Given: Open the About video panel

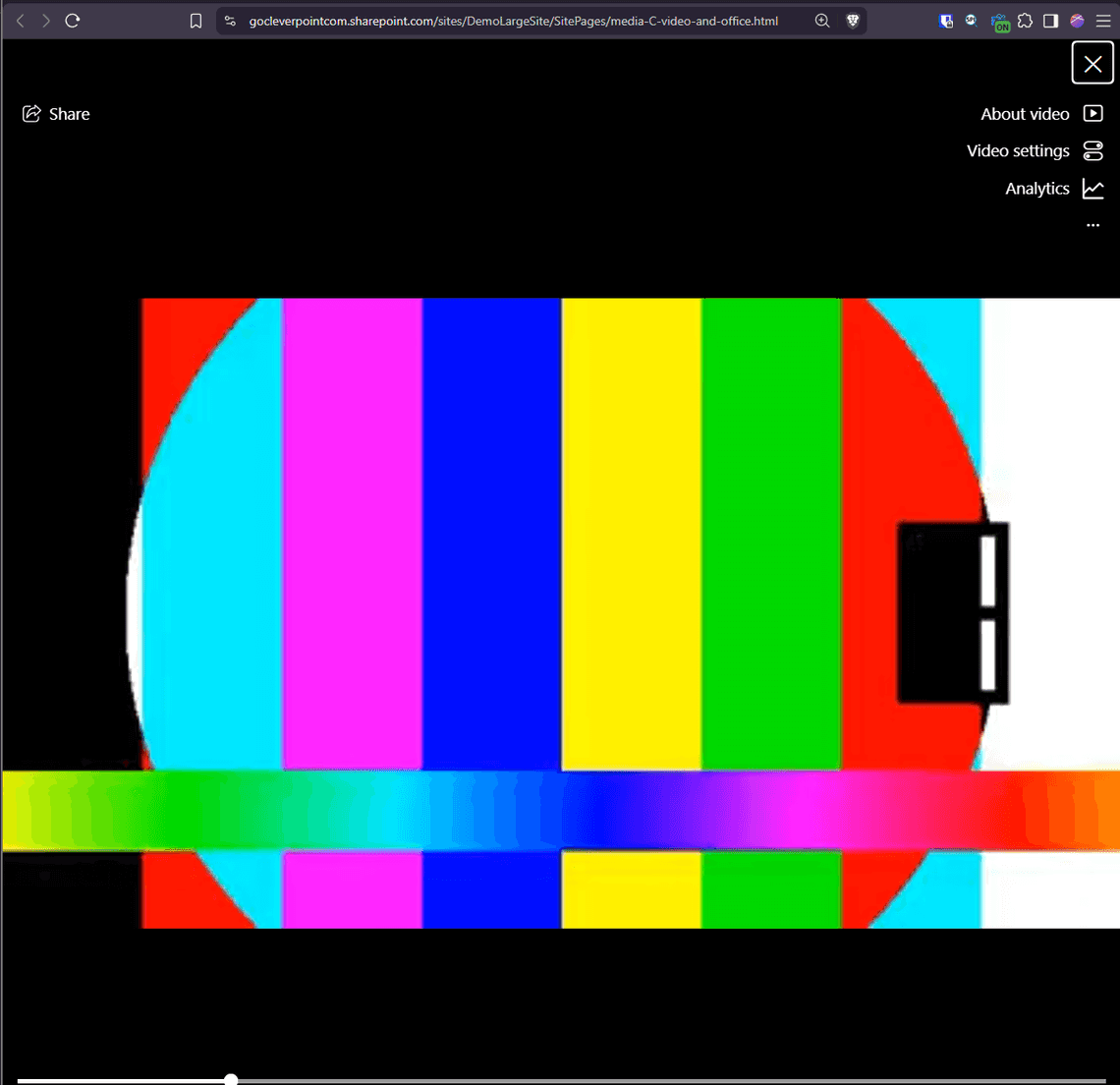Looking at the screenshot, I should coord(1041,114).
